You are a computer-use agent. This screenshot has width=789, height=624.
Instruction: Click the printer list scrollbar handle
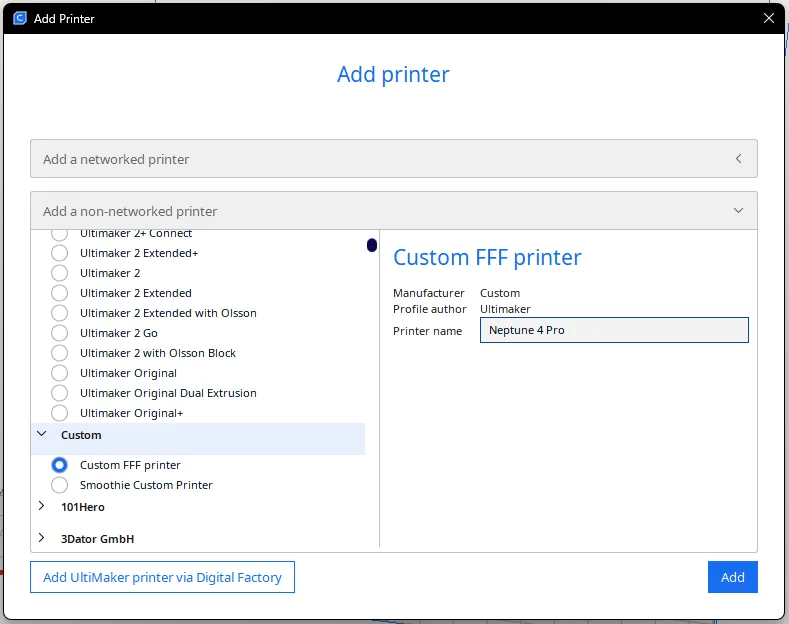tap(372, 245)
